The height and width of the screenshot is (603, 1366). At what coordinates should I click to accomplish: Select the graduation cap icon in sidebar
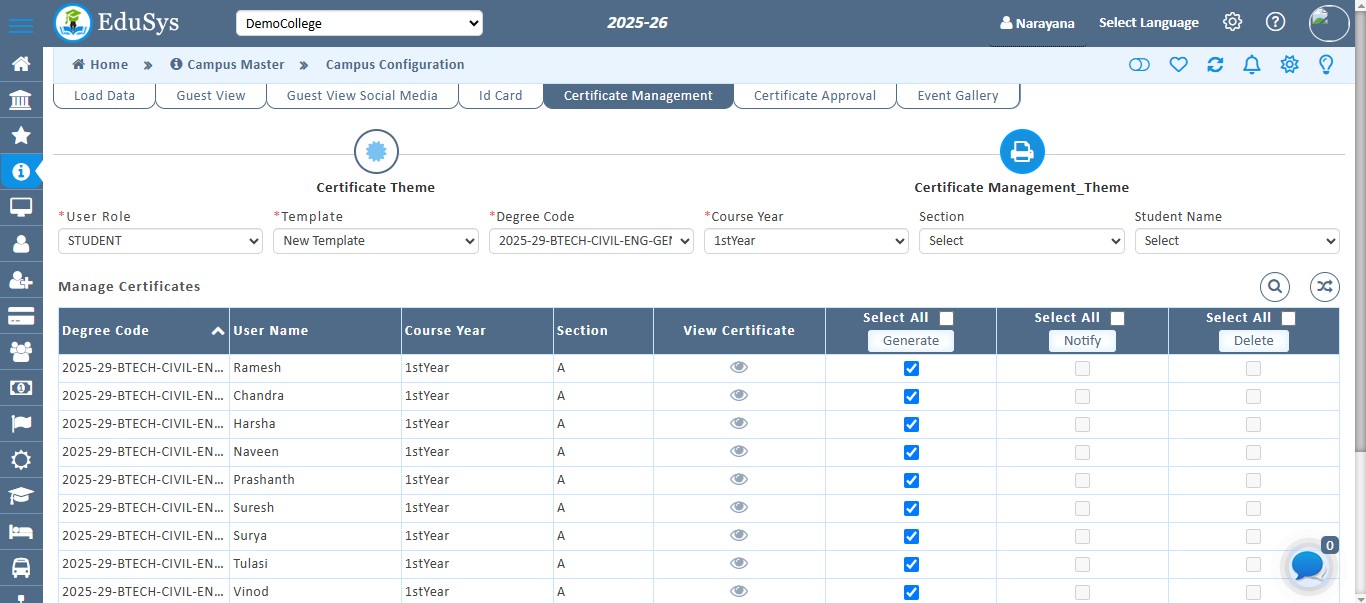coord(21,496)
